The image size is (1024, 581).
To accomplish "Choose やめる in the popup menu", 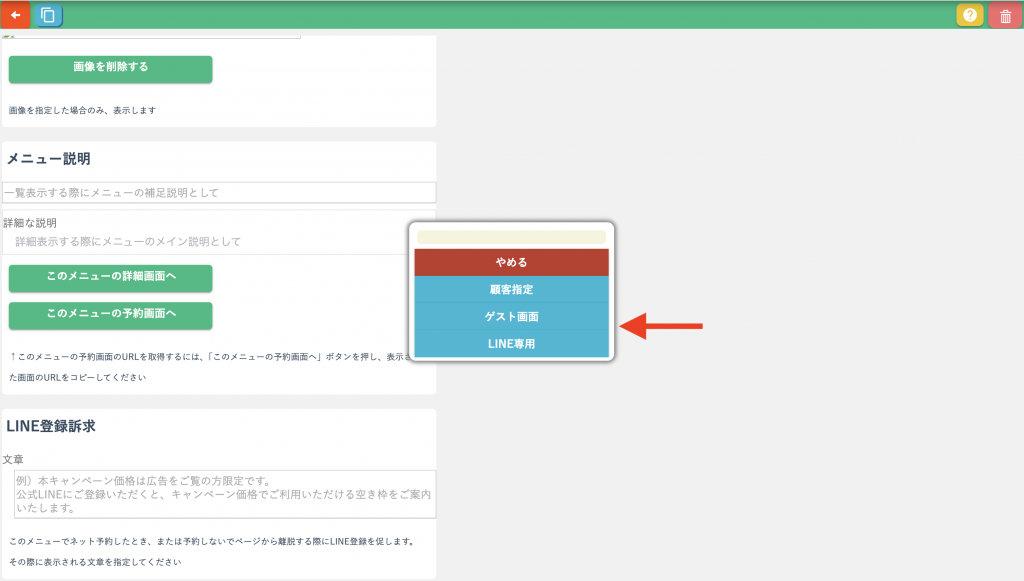I will pos(511,262).
